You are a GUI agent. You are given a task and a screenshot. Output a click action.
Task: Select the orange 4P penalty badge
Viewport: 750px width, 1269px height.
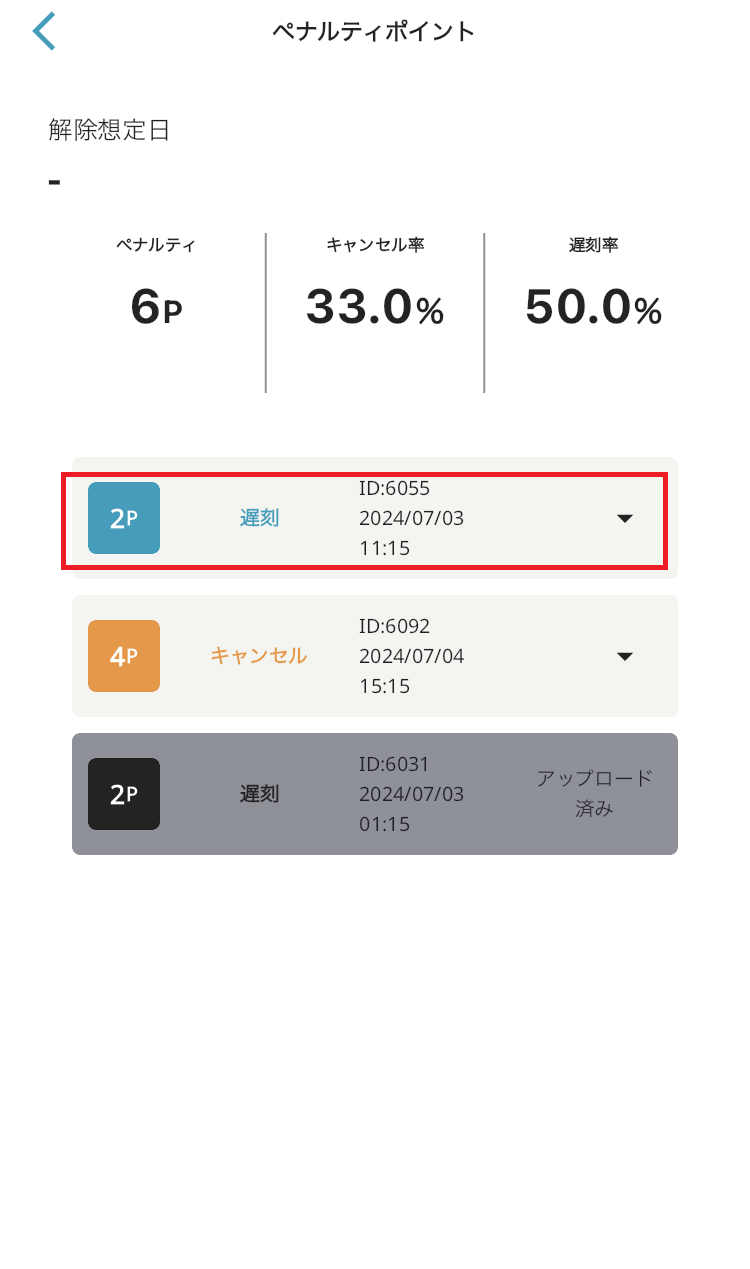point(124,656)
